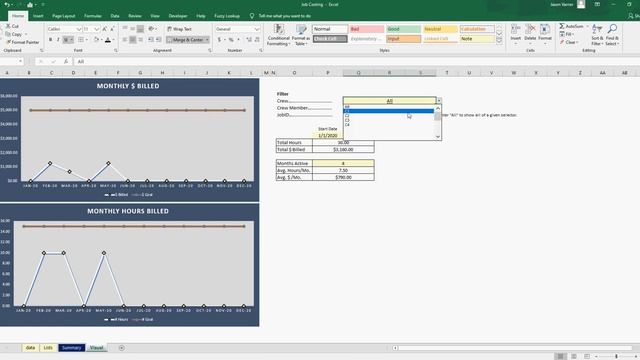Click the AutoSum sigma icon
The width and height of the screenshot is (640, 360).
tap(562, 26)
